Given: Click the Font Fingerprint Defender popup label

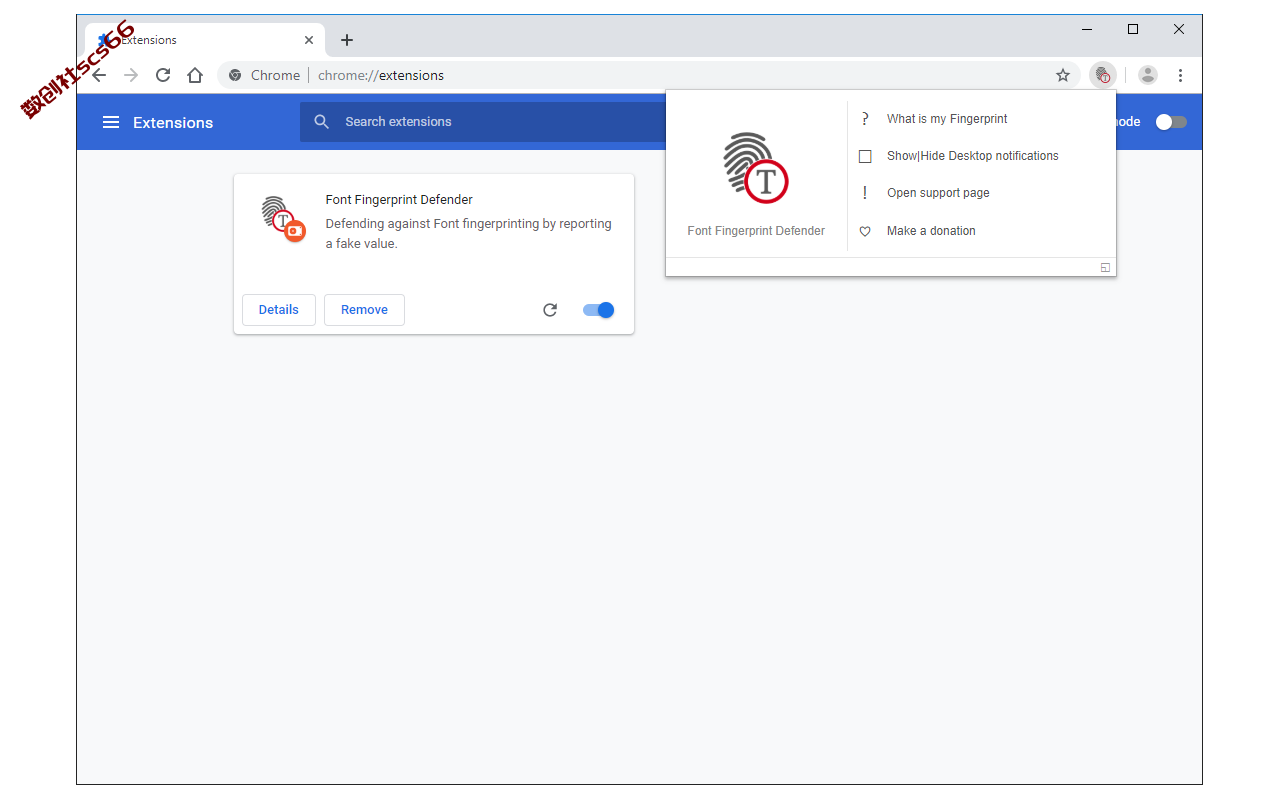Looking at the screenshot, I should (756, 231).
